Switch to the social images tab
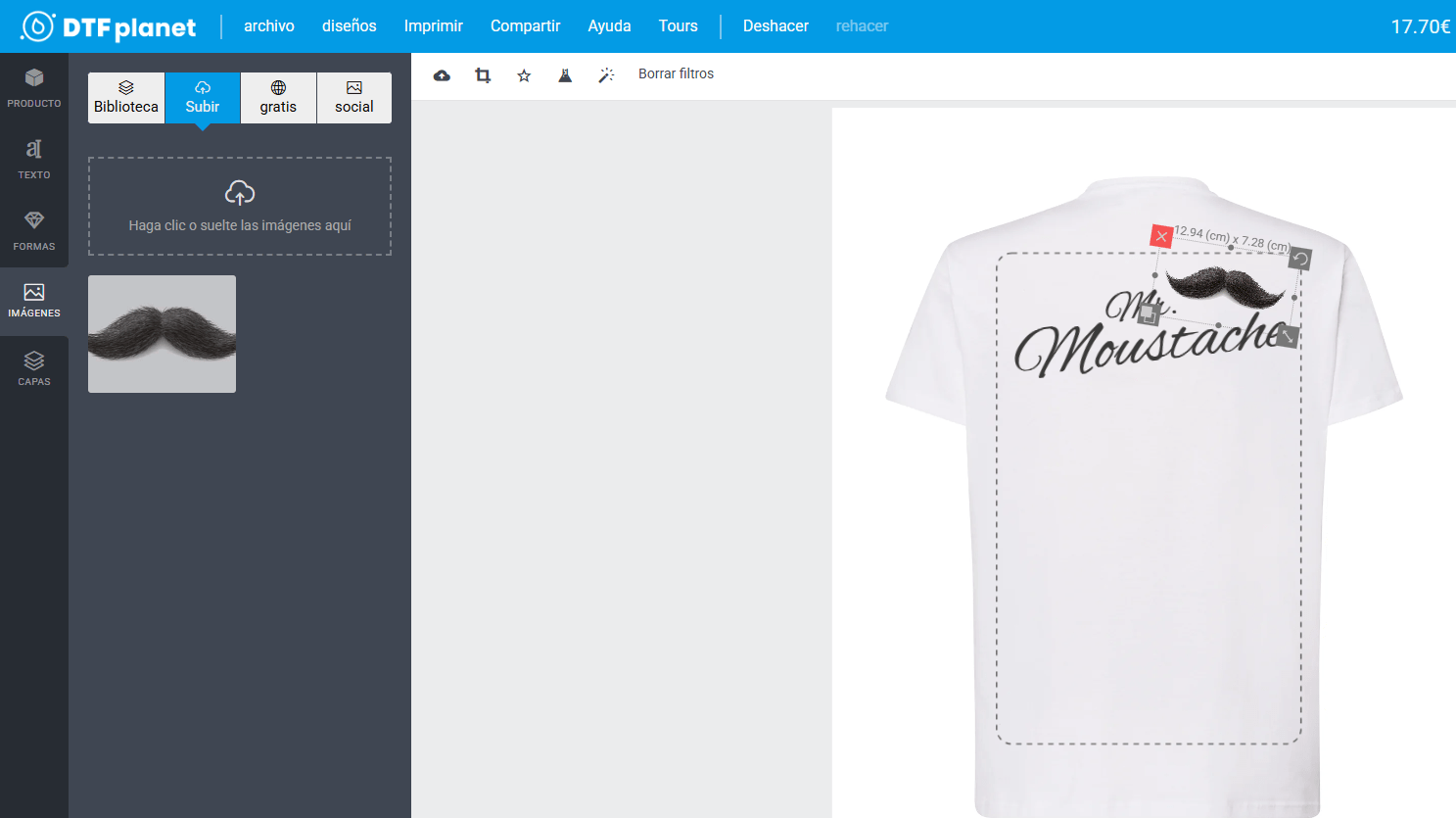1456x818 pixels. 354,98
